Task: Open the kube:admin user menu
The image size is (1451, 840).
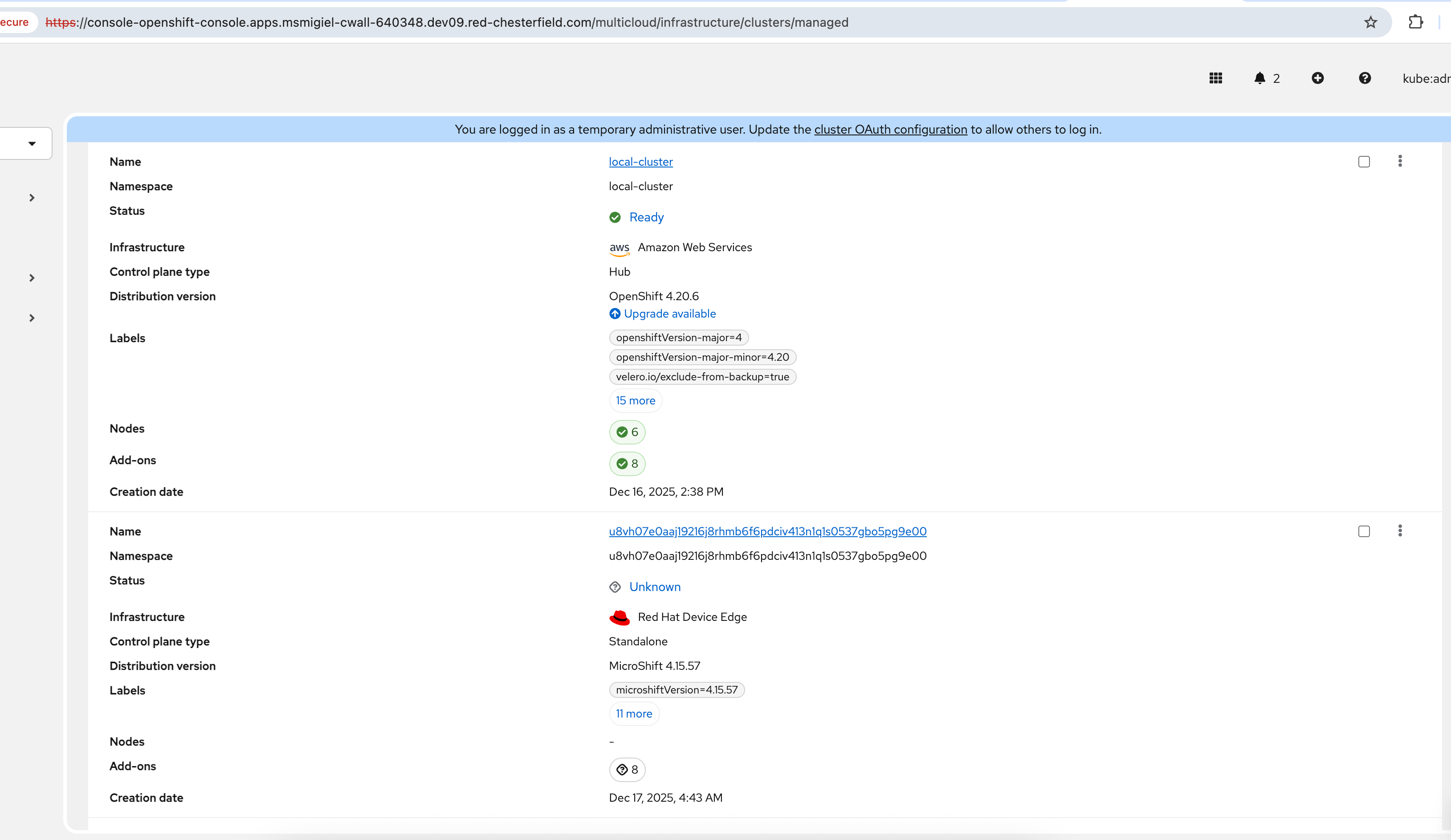Action: tap(1426, 79)
